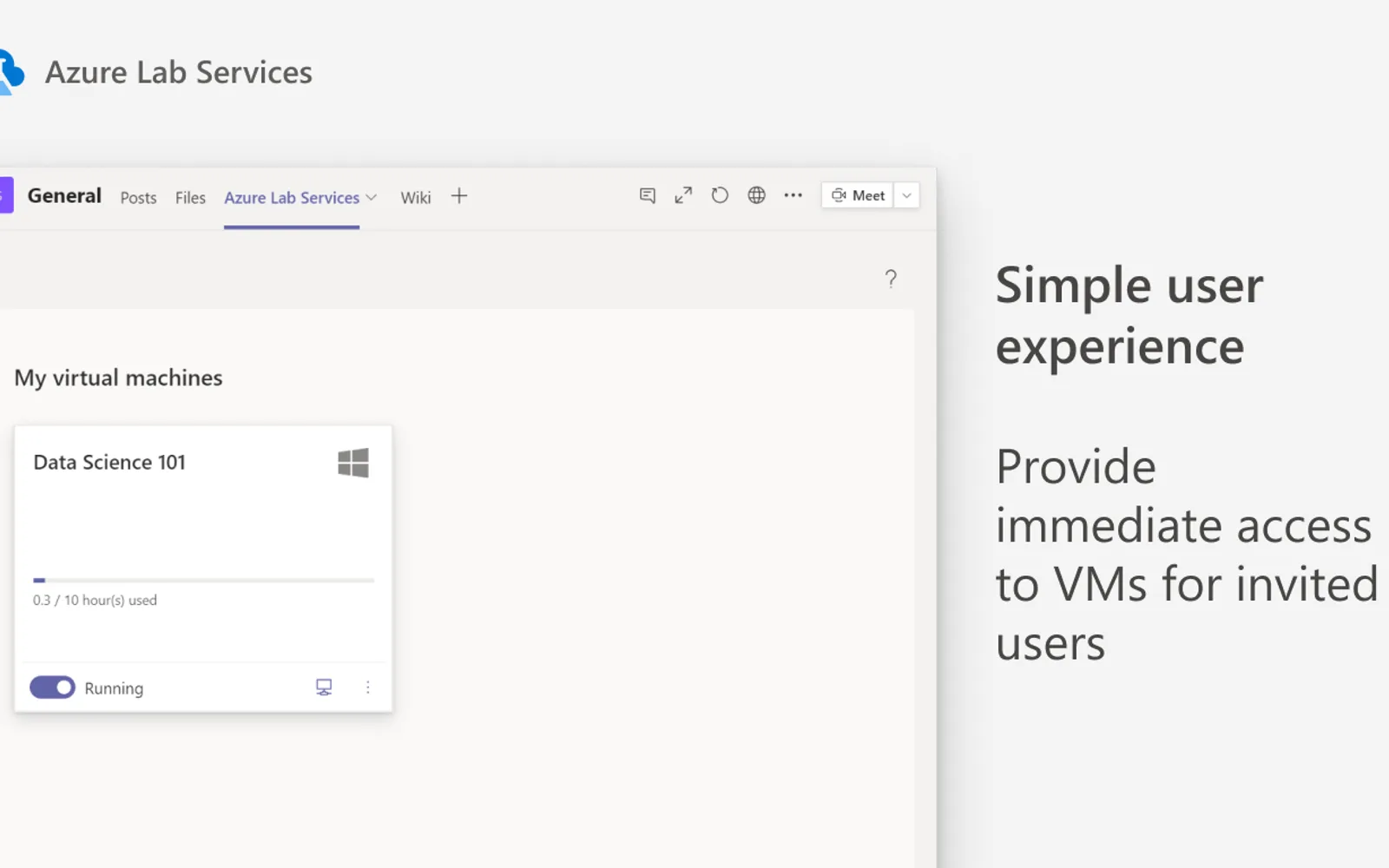This screenshot has width=1389, height=868.
Task: Open the Wiki tab
Action: click(x=416, y=198)
